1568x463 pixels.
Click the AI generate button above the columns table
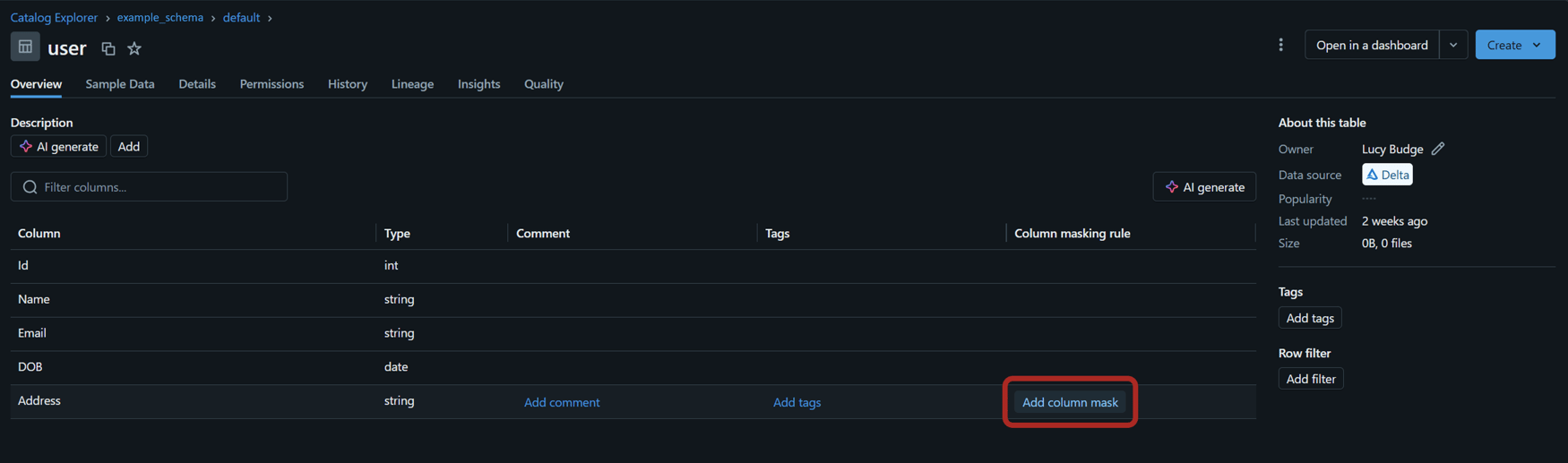click(1204, 186)
